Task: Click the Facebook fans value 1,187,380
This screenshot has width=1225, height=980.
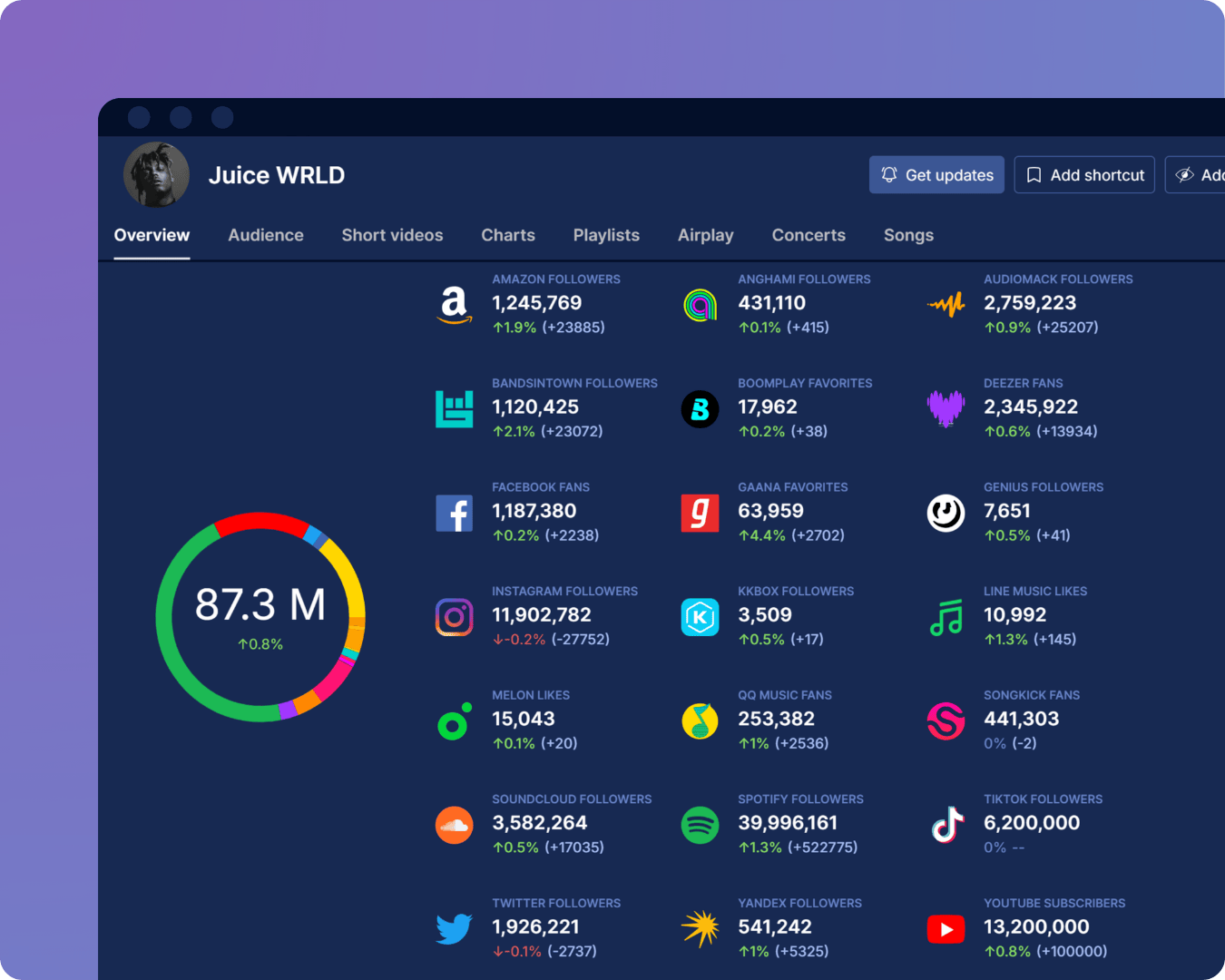Action: click(534, 511)
